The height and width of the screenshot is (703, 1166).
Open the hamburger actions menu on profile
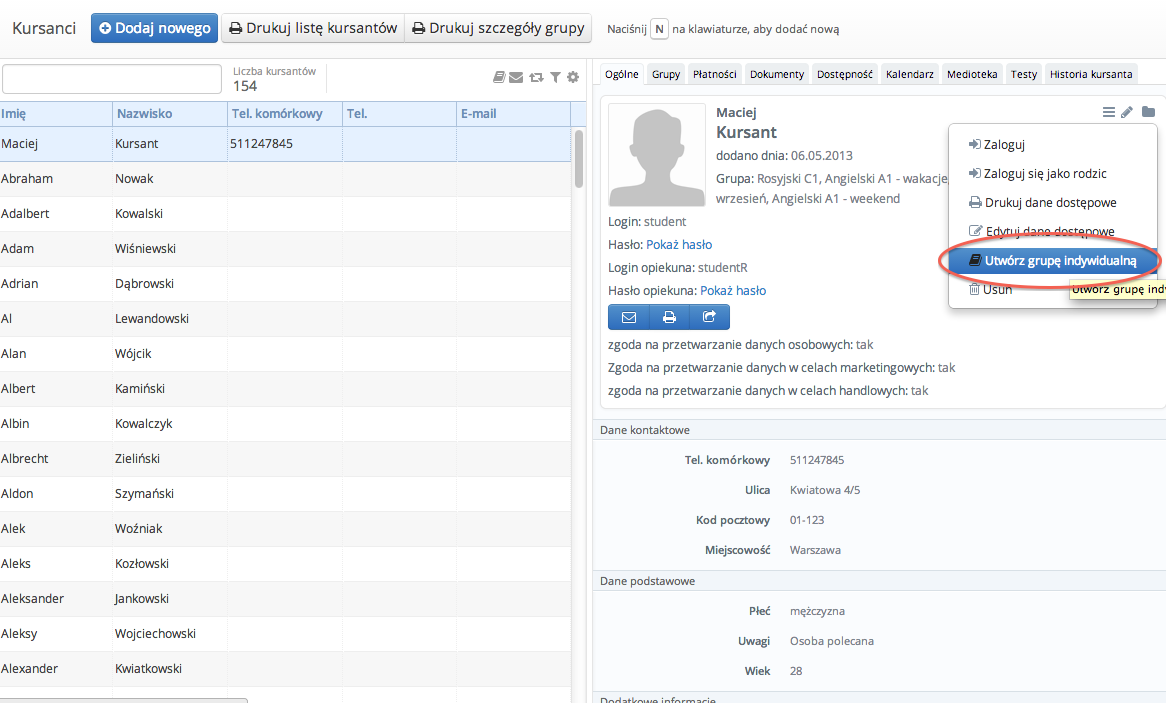[x=1108, y=113]
